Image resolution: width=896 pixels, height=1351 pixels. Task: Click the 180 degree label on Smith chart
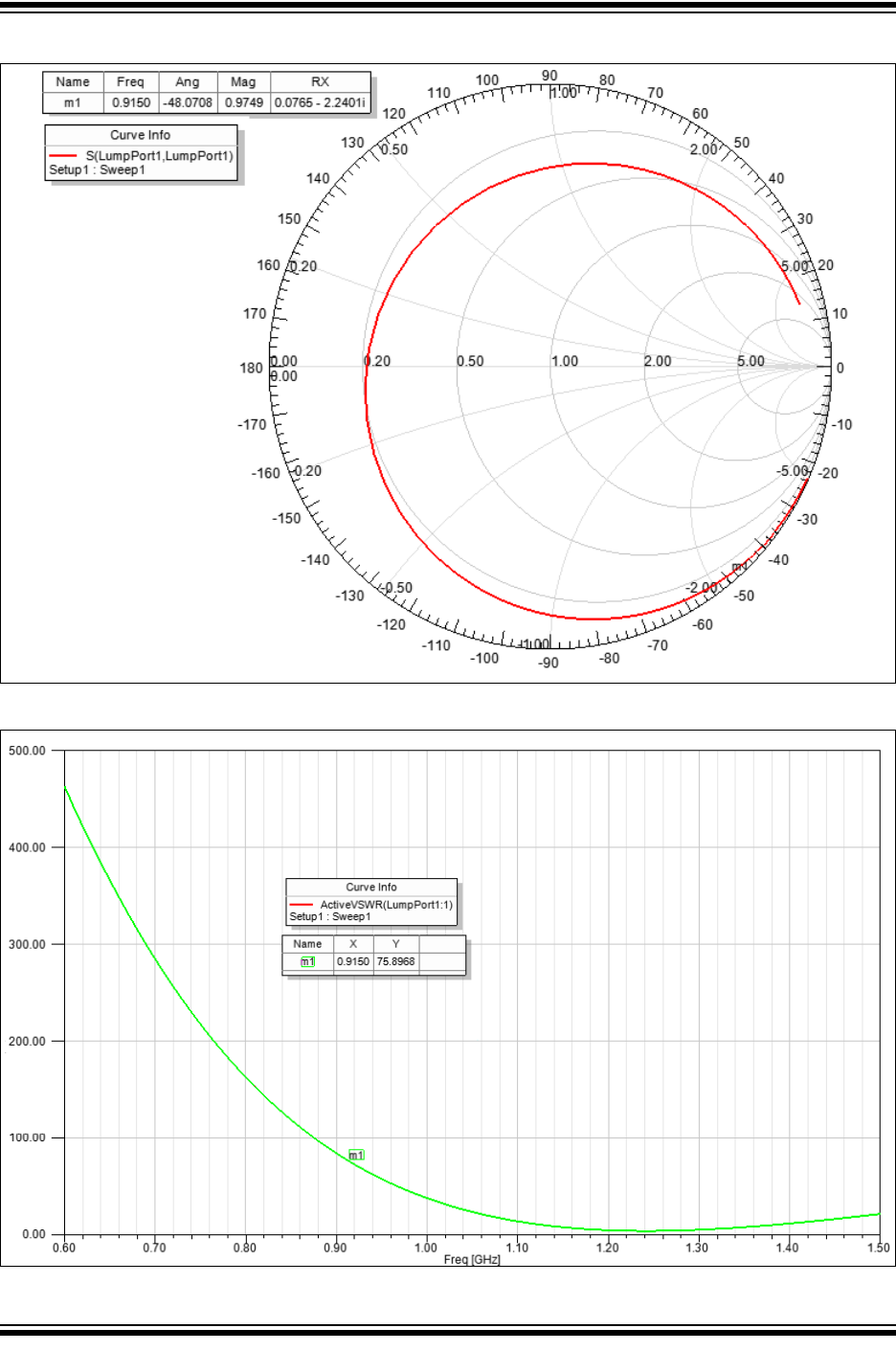pos(251,368)
